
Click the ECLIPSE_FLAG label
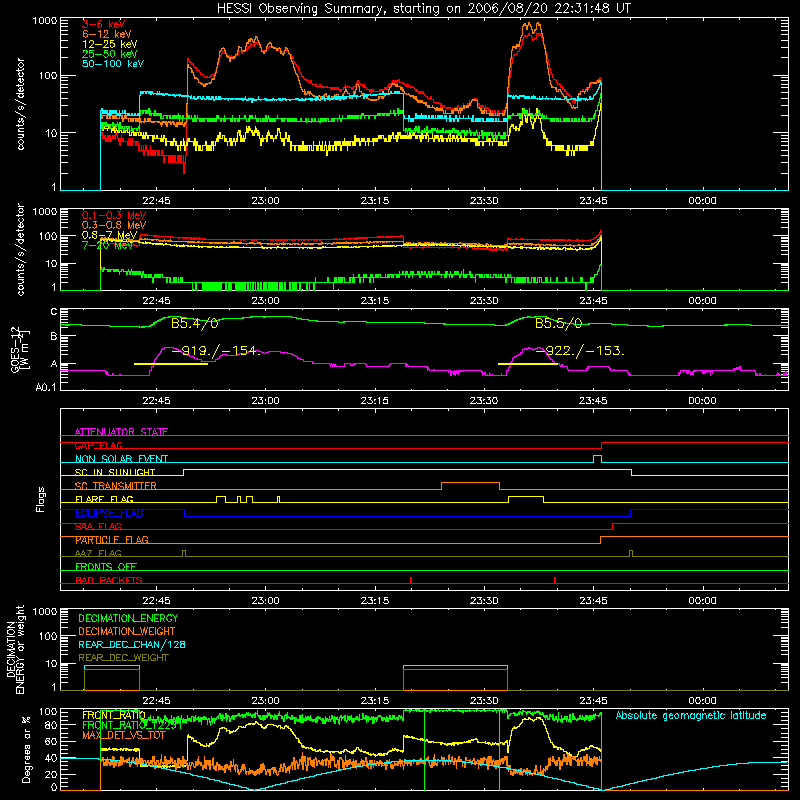[x=109, y=513]
